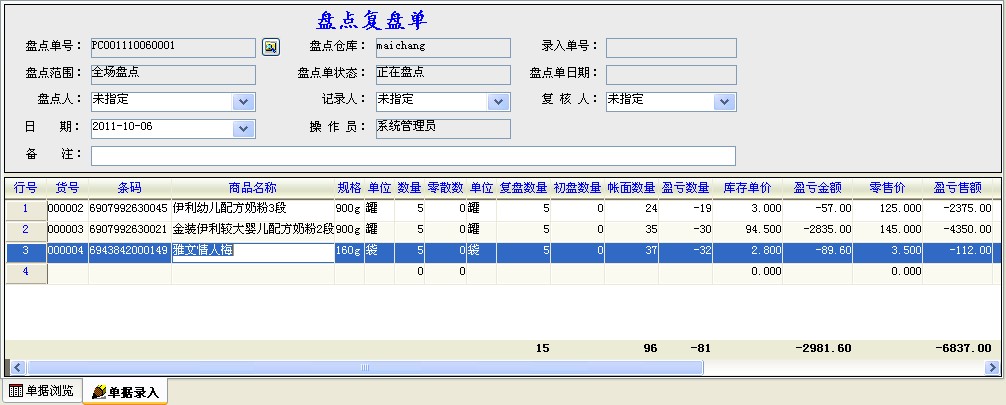Expand the 记录人 dropdown list

498,102
